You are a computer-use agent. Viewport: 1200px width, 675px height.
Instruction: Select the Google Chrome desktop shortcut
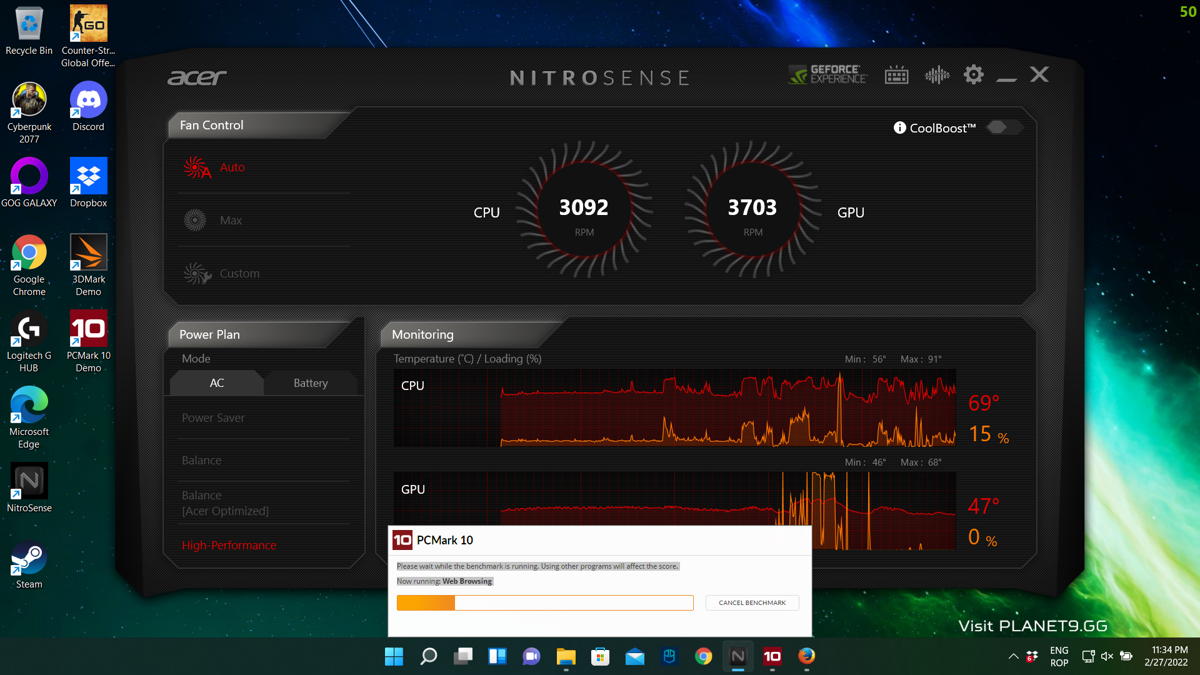click(x=29, y=266)
